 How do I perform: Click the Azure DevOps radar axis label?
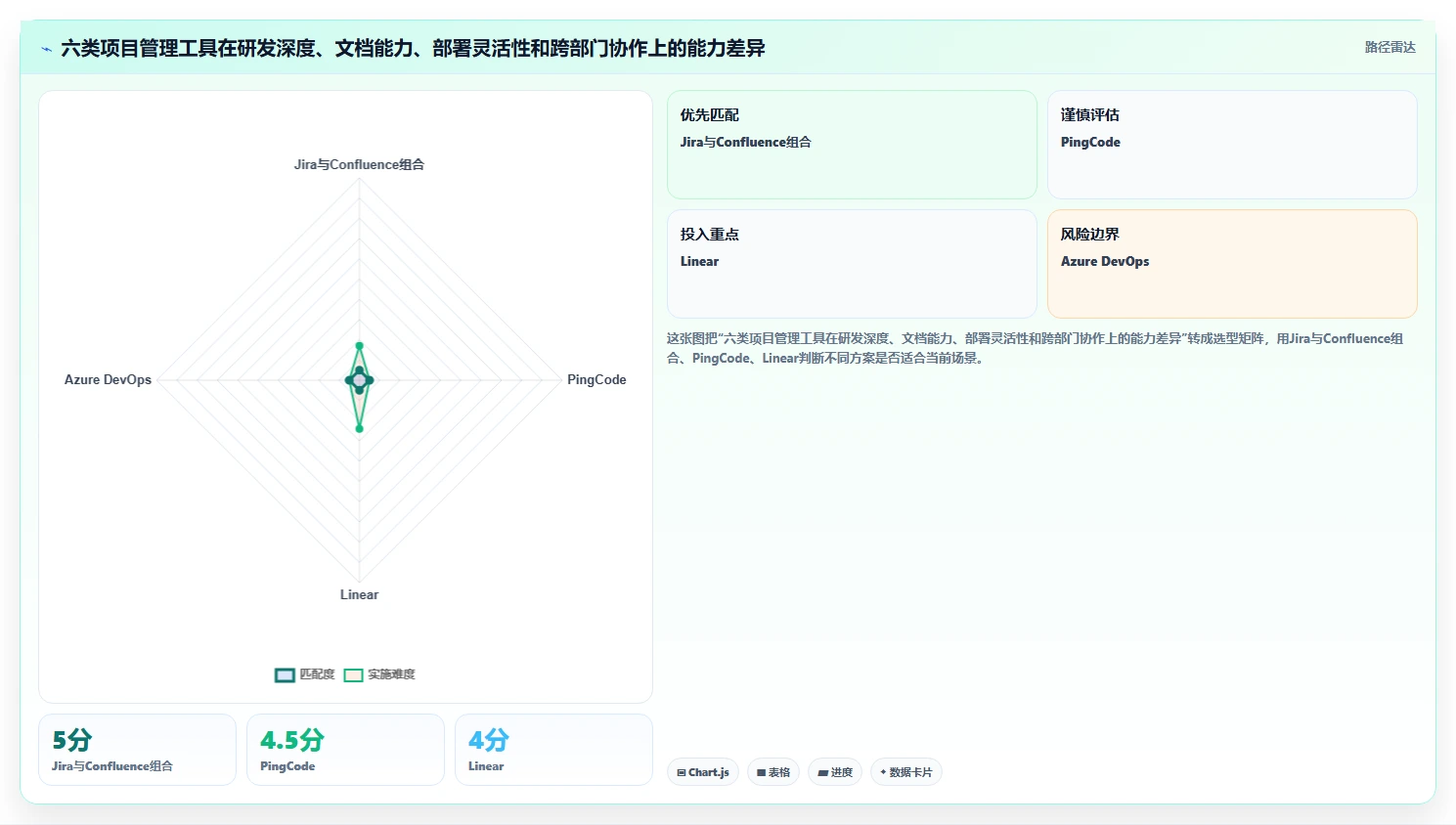[x=108, y=379]
